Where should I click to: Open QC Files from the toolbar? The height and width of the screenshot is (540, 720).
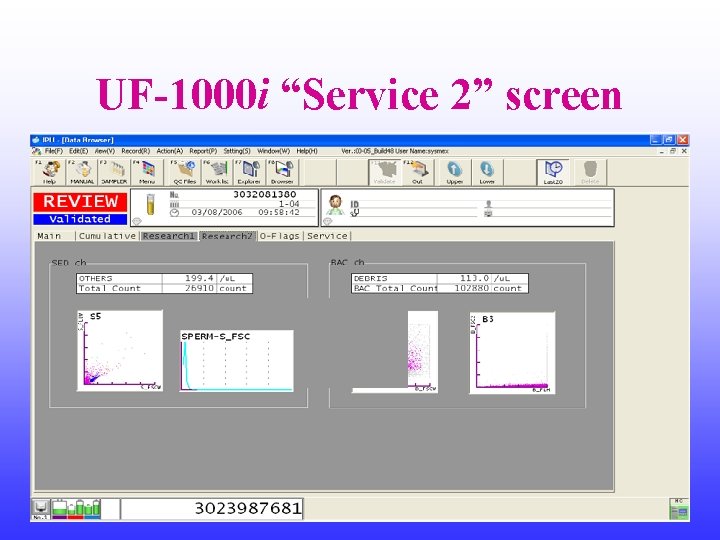184,172
